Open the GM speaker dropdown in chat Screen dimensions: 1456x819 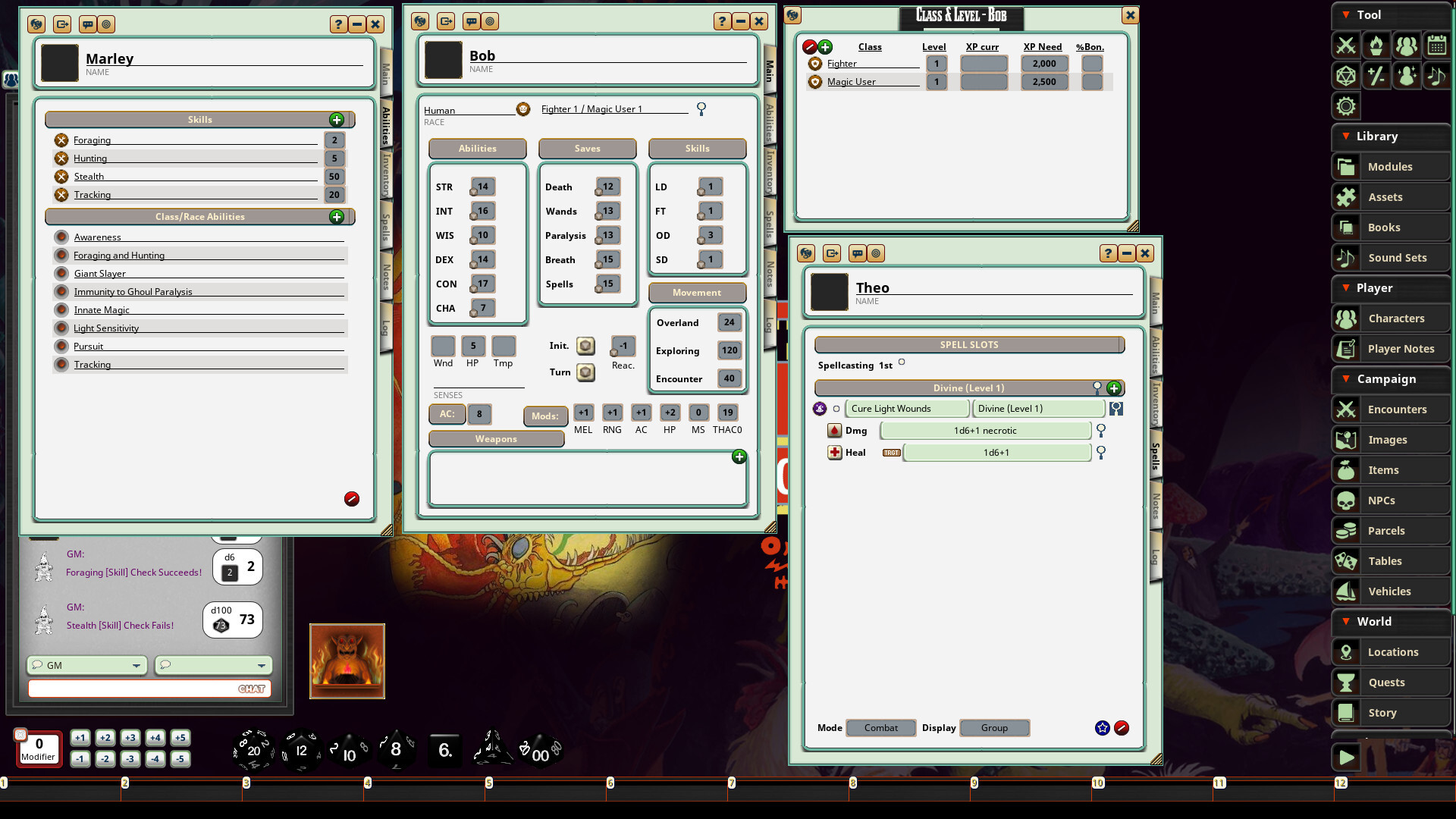pos(86,666)
